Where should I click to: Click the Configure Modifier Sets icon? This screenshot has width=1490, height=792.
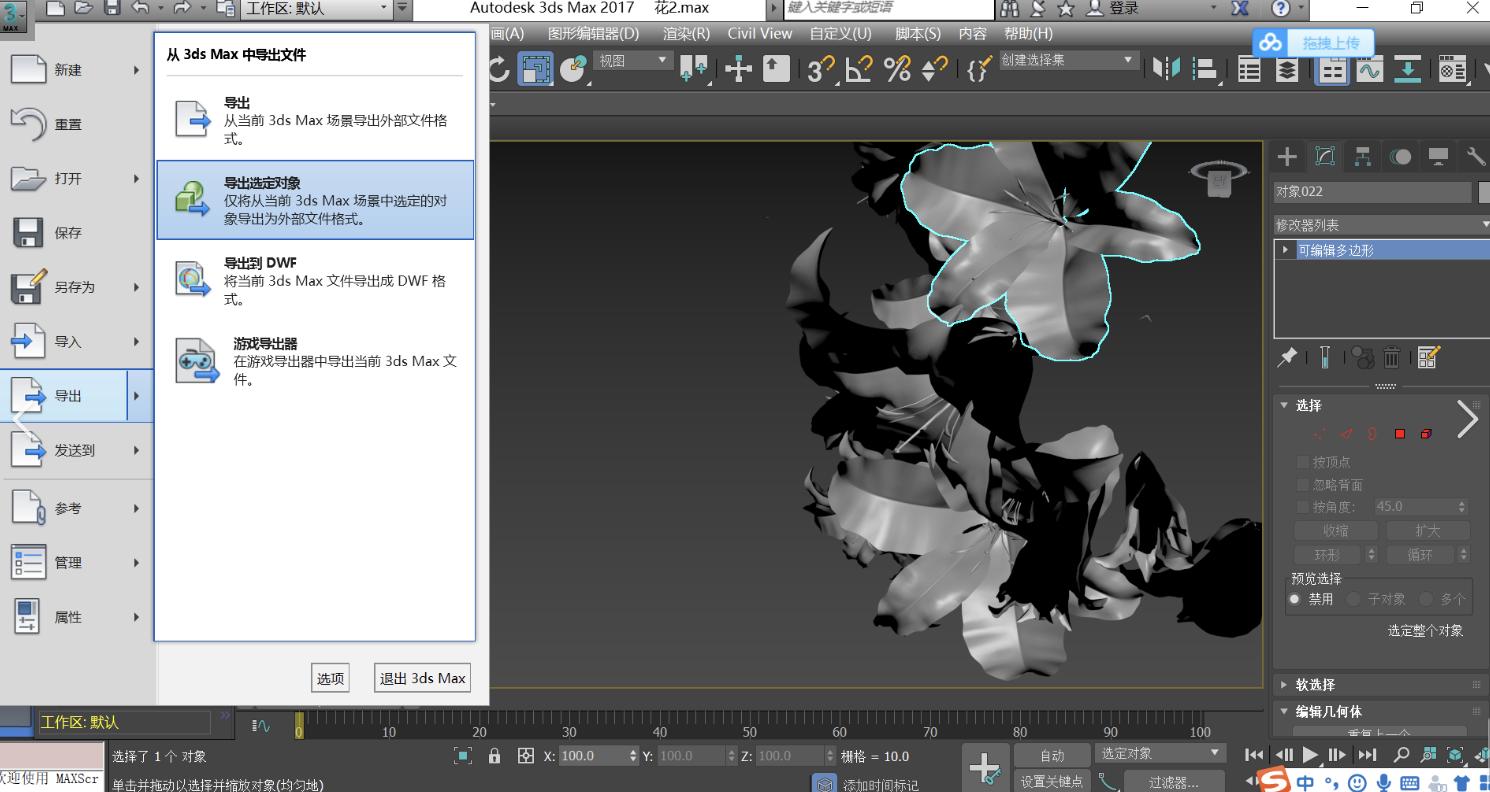1428,357
